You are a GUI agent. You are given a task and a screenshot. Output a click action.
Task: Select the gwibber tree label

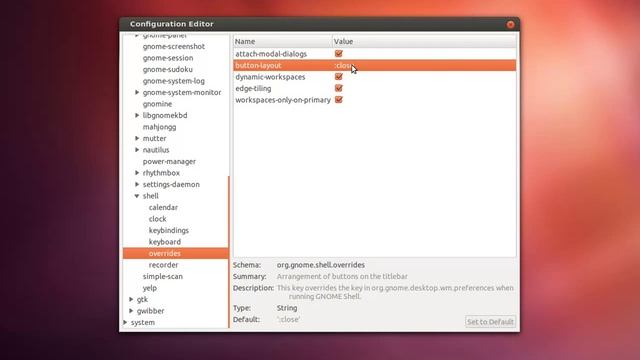[x=151, y=311]
